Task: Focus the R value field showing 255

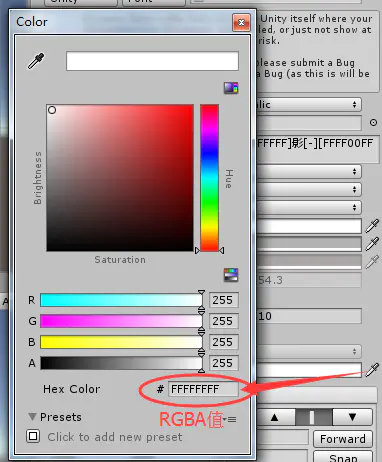Action: pyautogui.click(x=224, y=300)
